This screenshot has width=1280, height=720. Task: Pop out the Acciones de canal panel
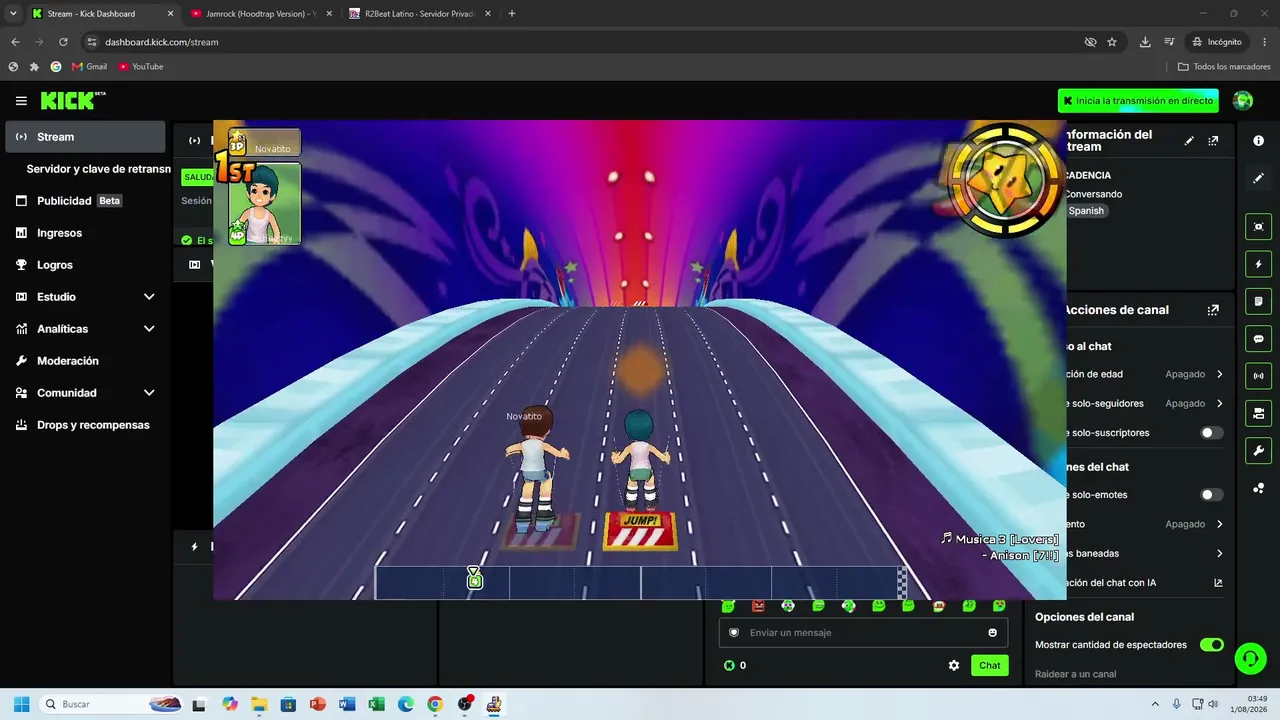point(1213,310)
